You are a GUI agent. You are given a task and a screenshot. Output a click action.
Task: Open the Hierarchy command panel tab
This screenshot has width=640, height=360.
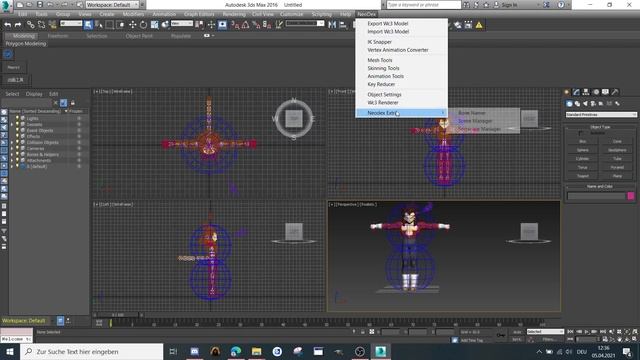point(586,92)
